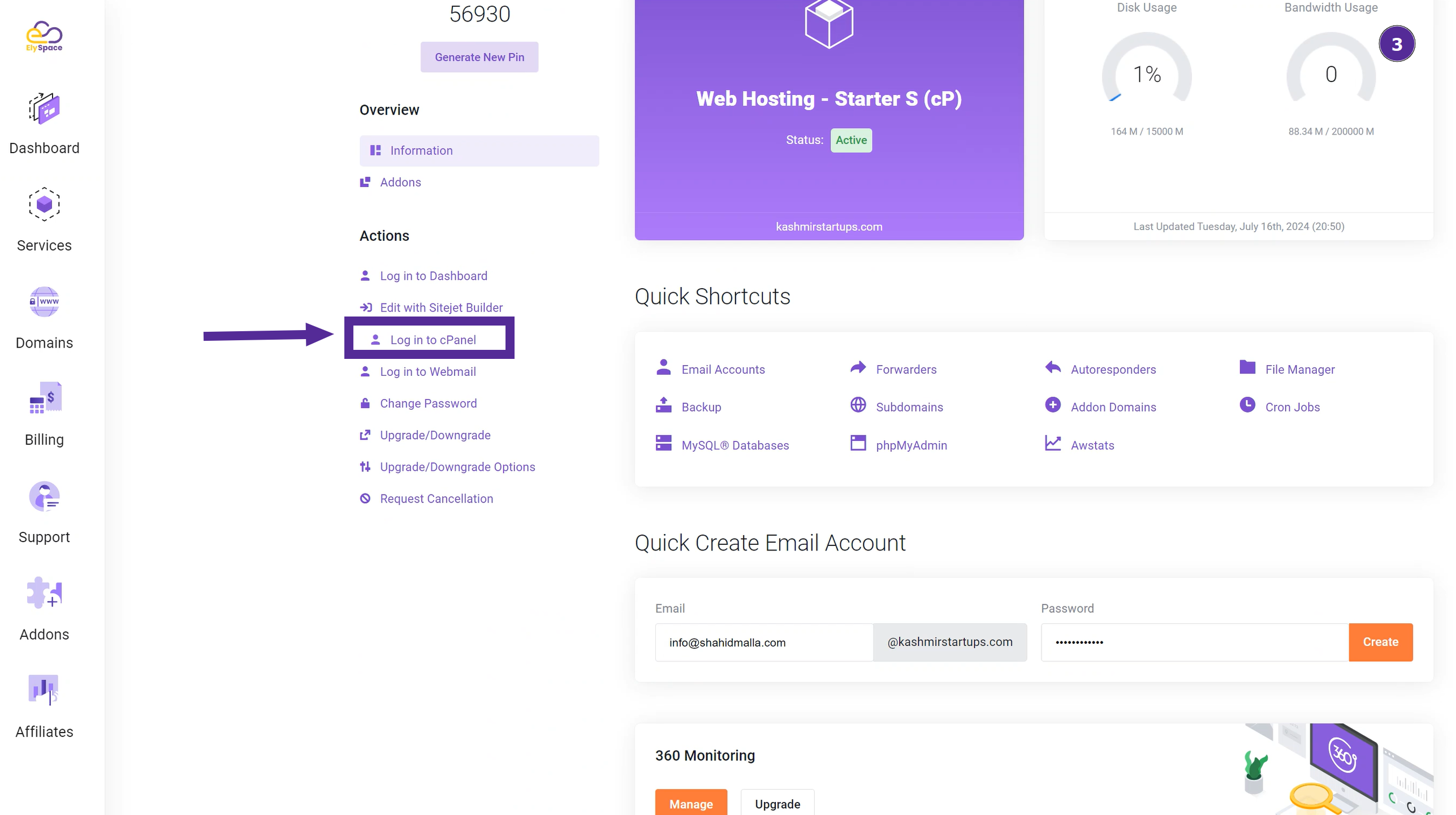The height and width of the screenshot is (815, 1456).
Task: Click the Request Cancellation link
Action: (x=436, y=498)
